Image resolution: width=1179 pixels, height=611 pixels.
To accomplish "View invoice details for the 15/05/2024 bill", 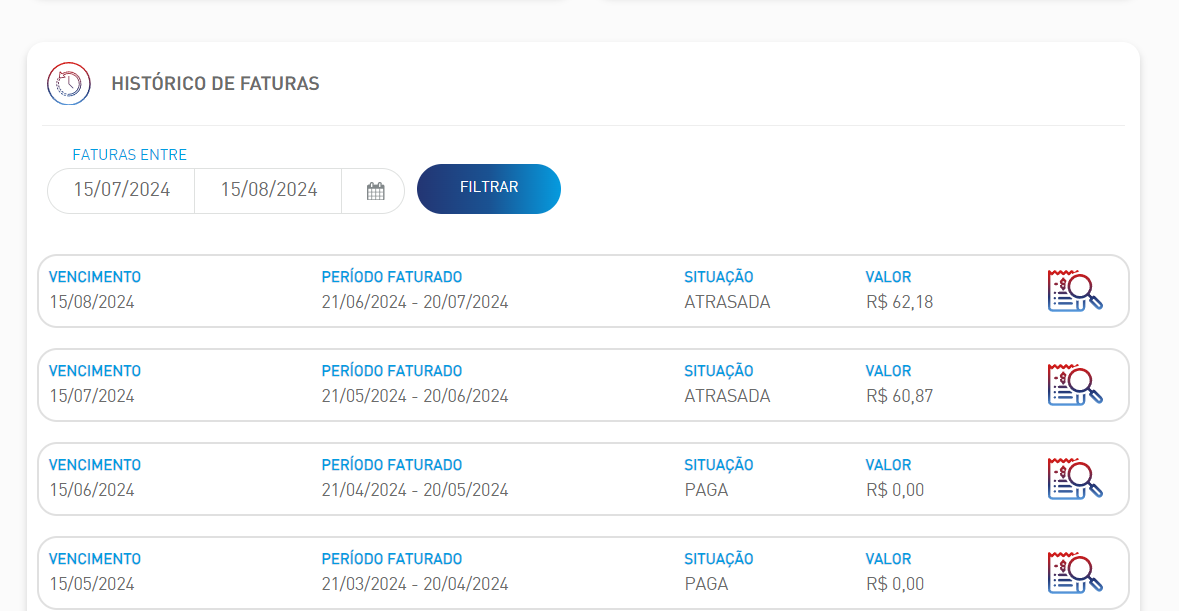I will coord(1074,573).
